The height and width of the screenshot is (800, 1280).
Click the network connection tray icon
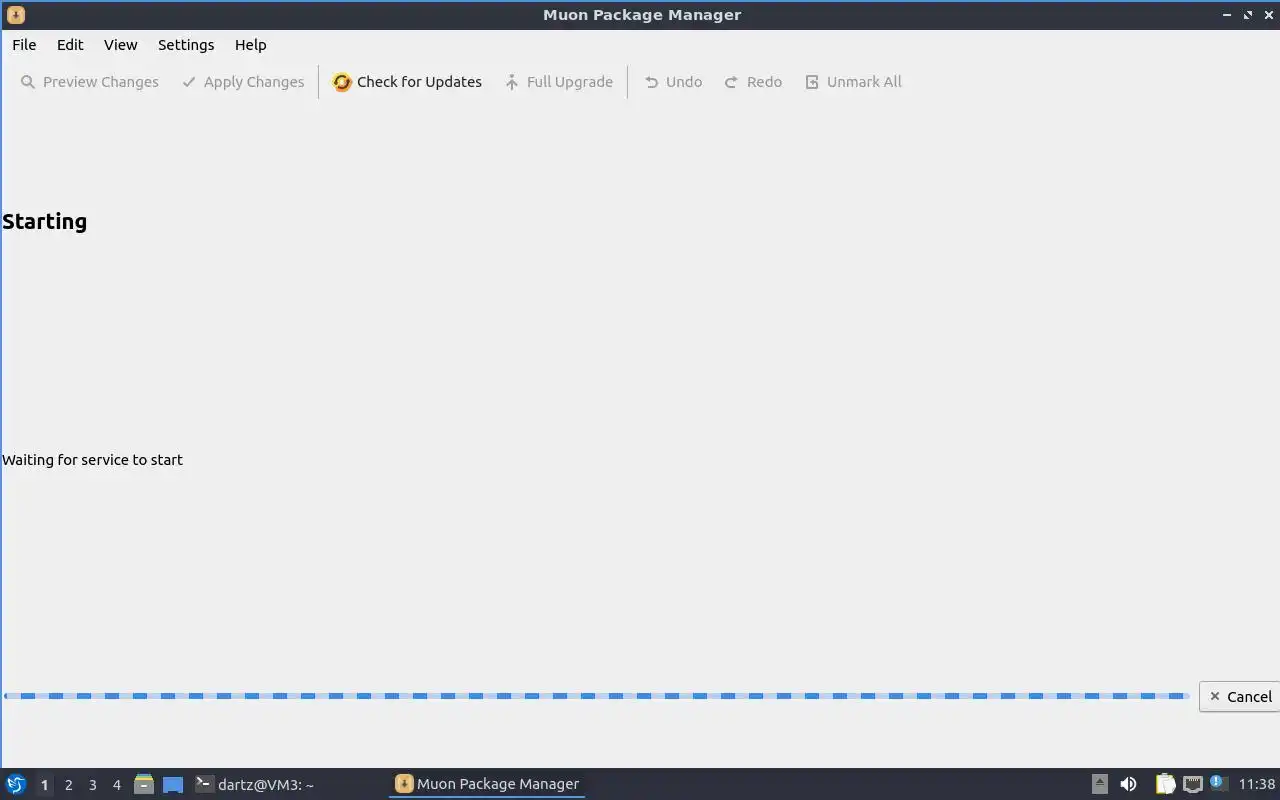coord(1193,784)
